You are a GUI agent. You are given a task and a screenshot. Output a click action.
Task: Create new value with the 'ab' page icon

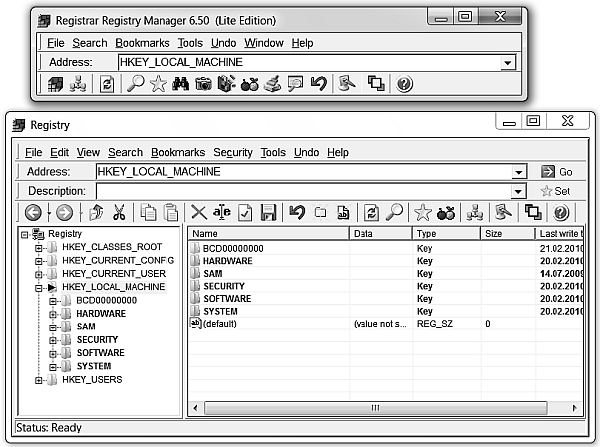pyautogui.click(x=343, y=213)
